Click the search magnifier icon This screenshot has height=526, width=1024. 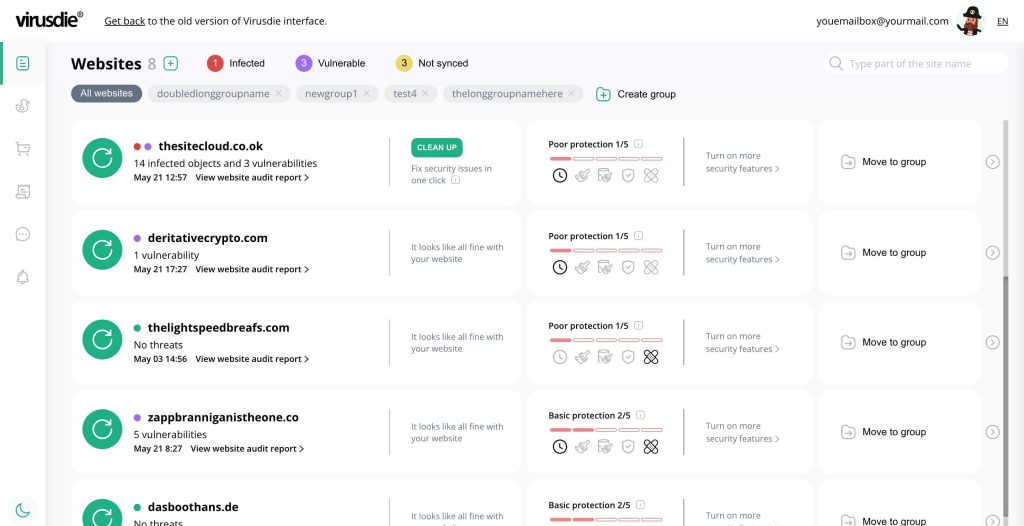[x=836, y=63]
